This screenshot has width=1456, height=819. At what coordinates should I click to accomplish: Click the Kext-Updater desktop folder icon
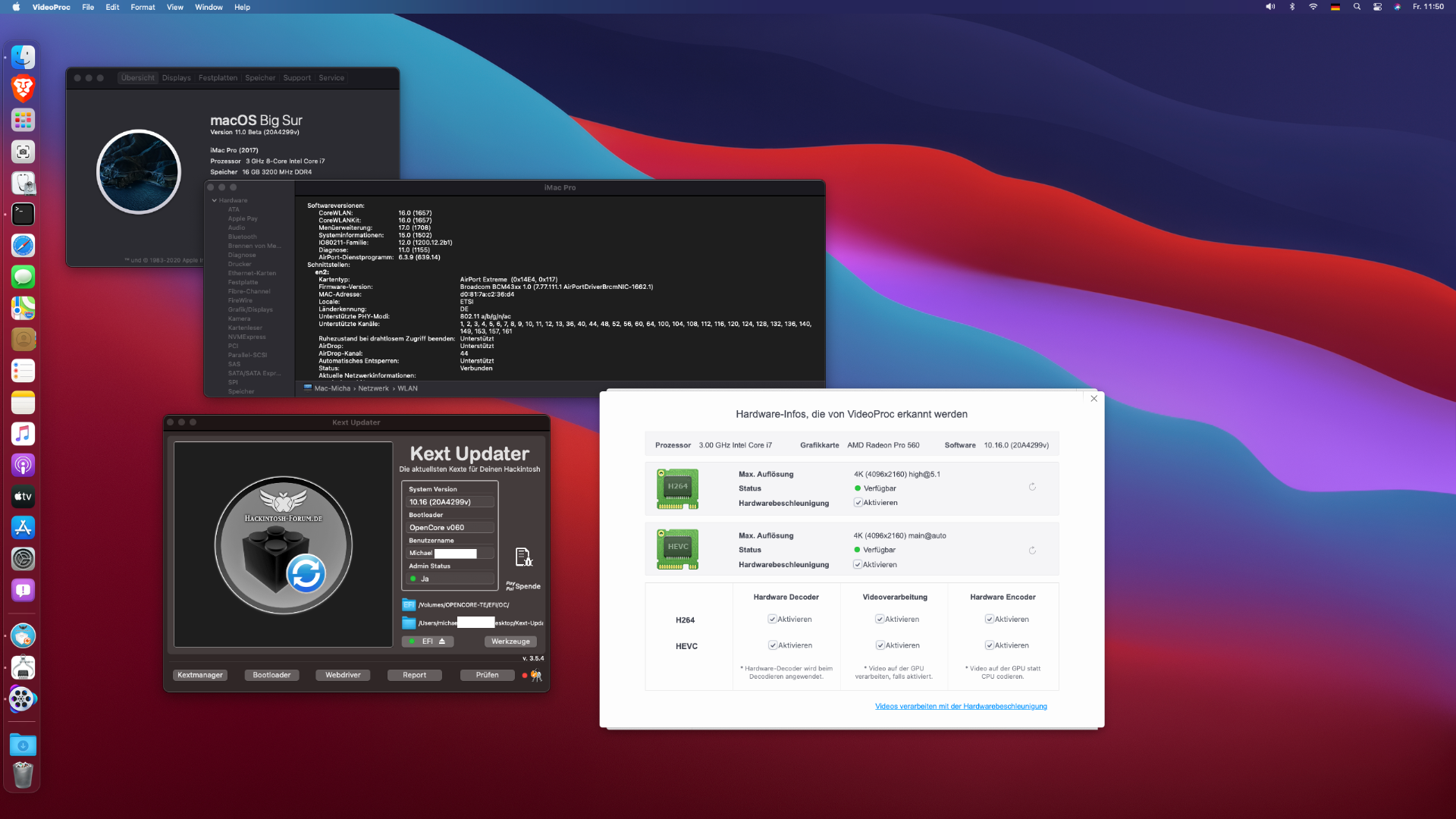tap(409, 623)
